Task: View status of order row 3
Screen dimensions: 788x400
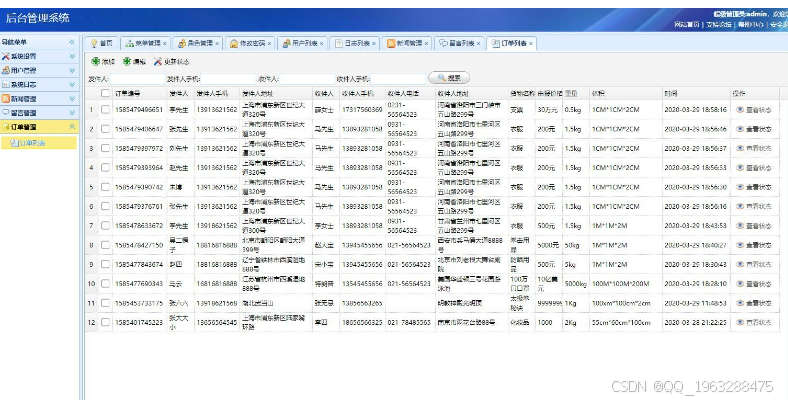Action: coord(753,148)
